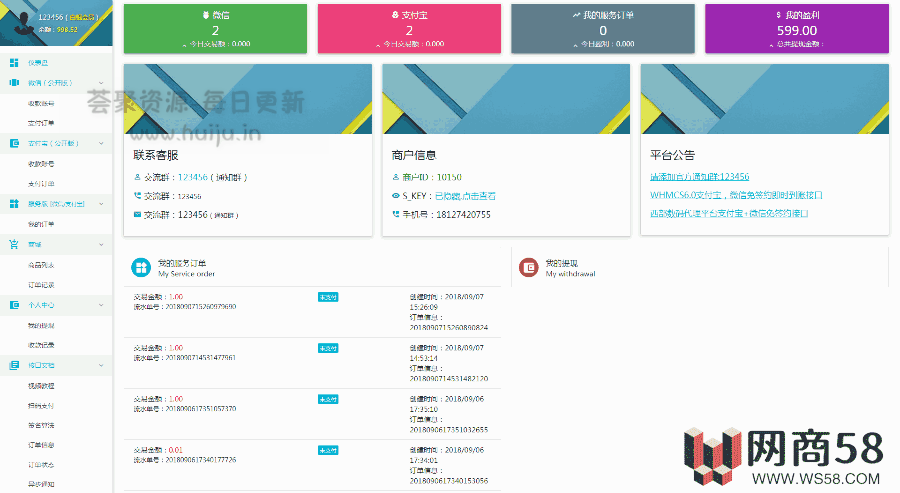
Task: Click the 商城 shopping cart icon
Action: 14,244
